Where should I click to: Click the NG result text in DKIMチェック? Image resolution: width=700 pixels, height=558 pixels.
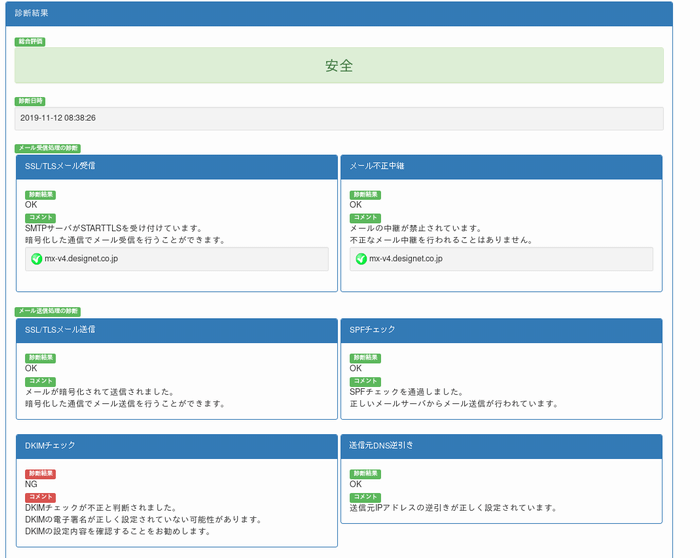31,485
